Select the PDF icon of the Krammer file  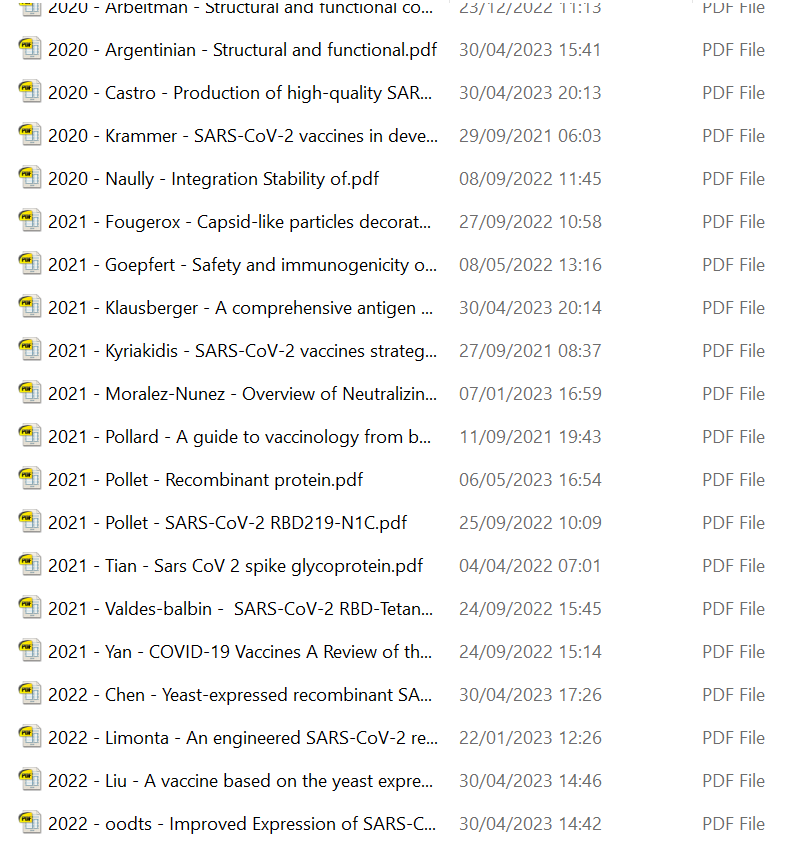coord(30,135)
